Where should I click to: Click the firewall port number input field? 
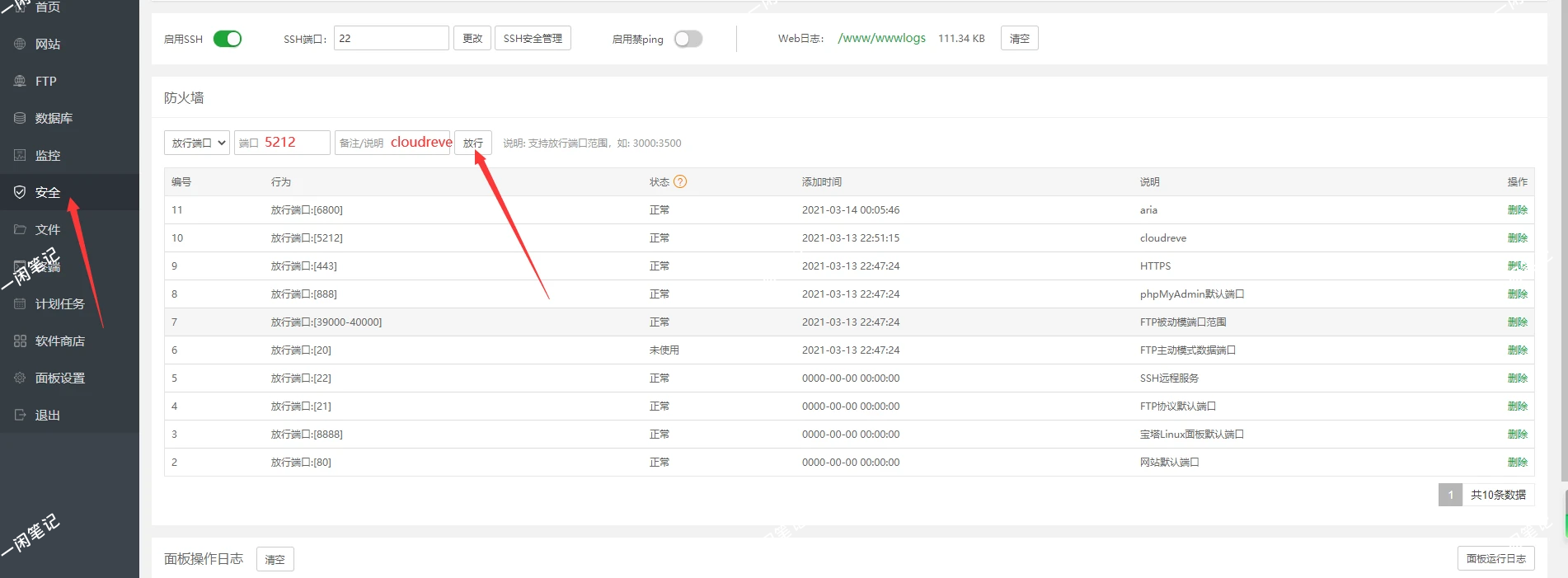pyautogui.click(x=283, y=143)
